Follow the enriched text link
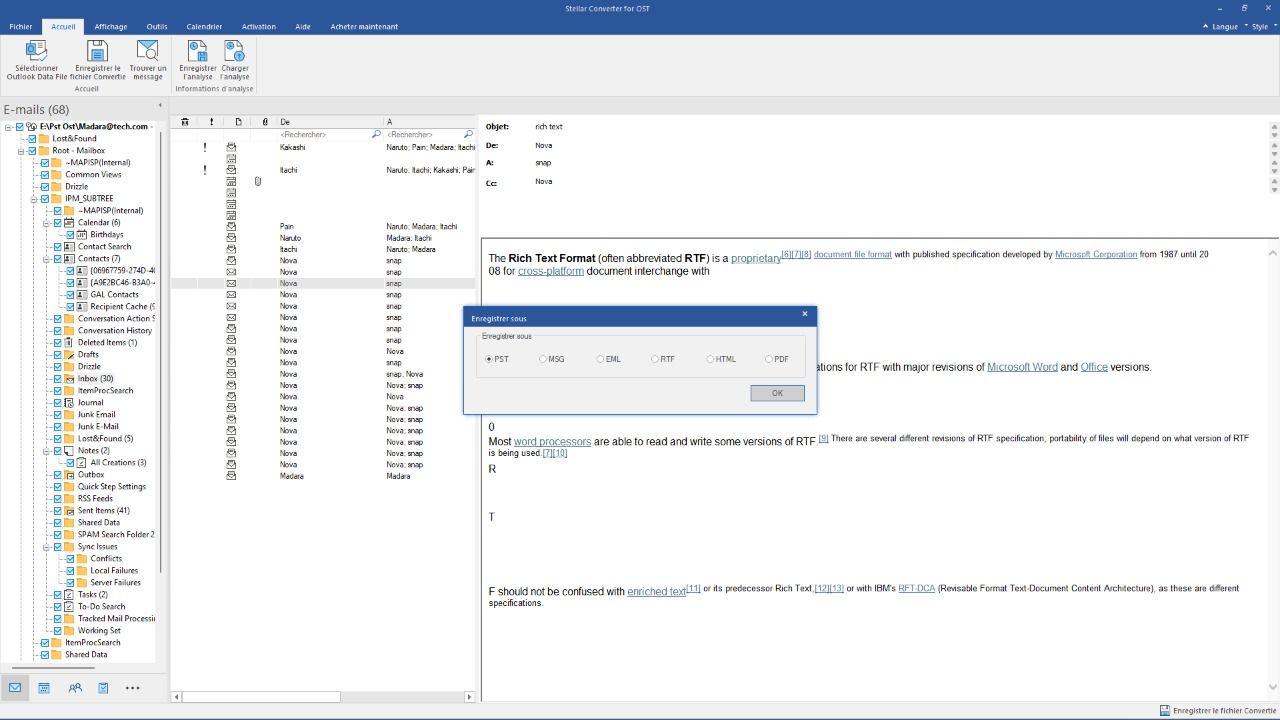Screen dimensions: 1280x720 click(x=657, y=591)
